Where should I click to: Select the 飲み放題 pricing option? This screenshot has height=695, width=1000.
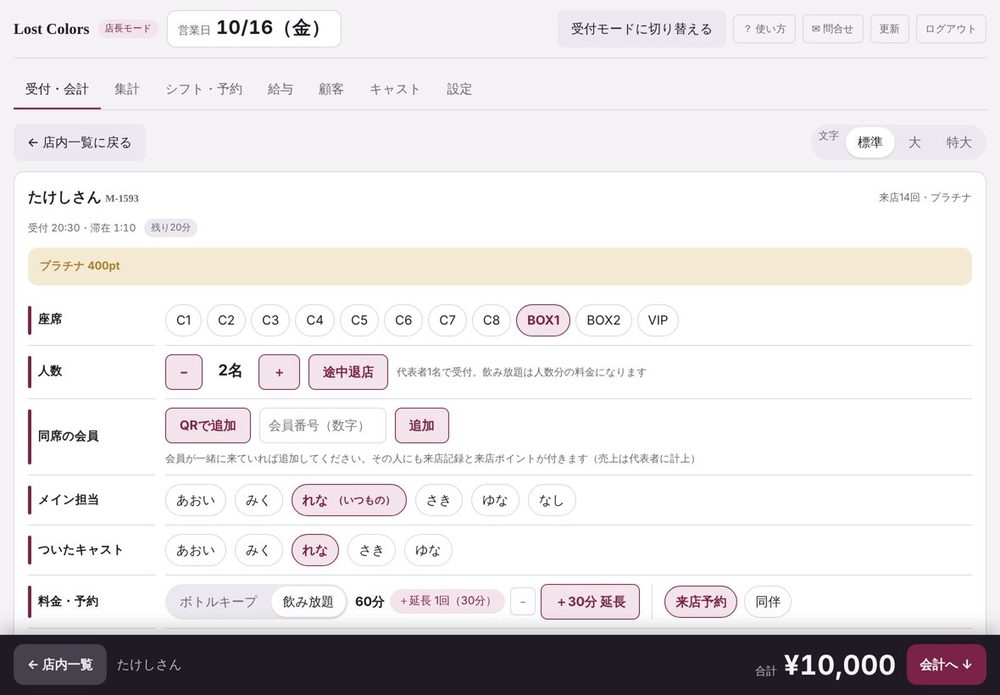(308, 602)
